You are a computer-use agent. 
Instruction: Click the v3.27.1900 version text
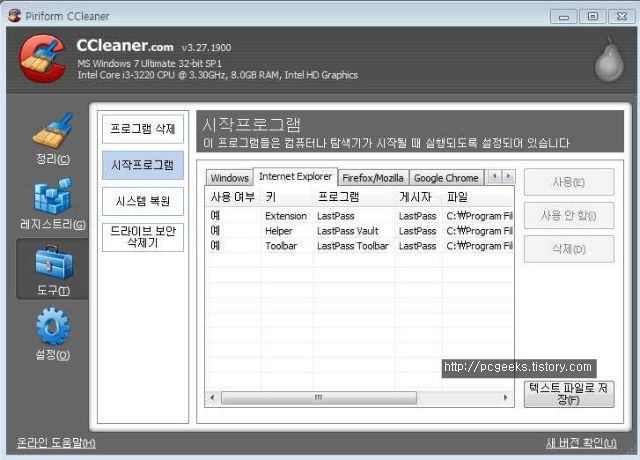click(x=207, y=48)
